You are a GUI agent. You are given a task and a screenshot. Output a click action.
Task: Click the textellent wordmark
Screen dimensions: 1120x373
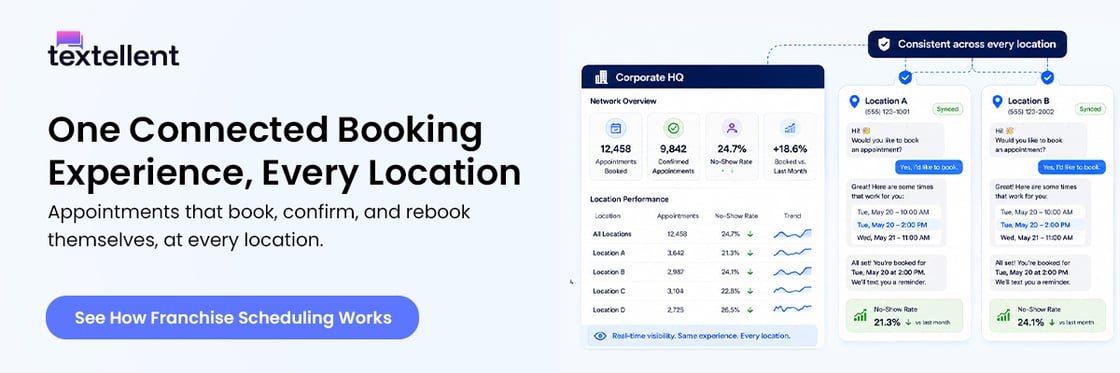click(x=114, y=56)
